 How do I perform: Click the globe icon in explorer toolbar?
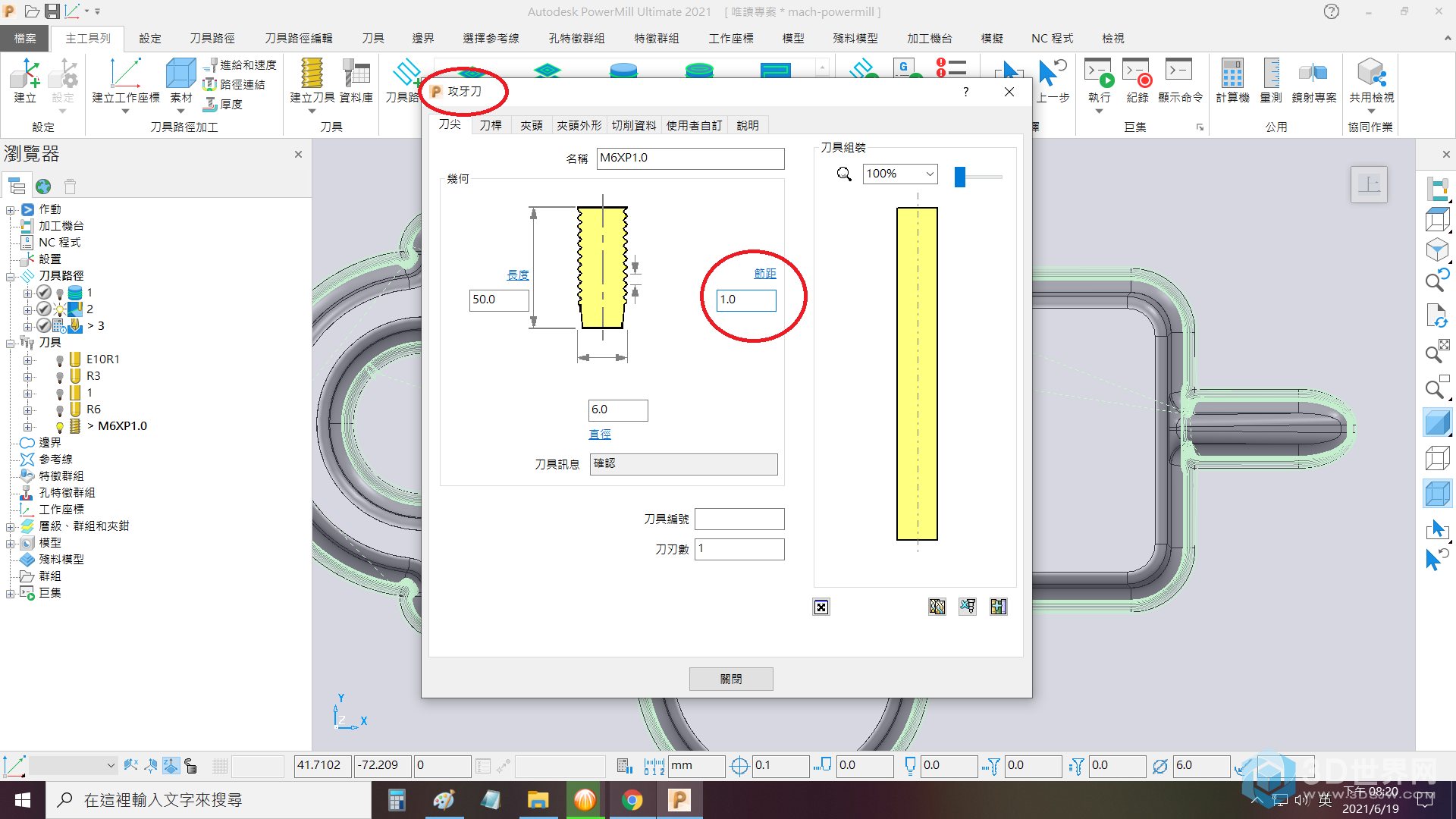pyautogui.click(x=43, y=186)
